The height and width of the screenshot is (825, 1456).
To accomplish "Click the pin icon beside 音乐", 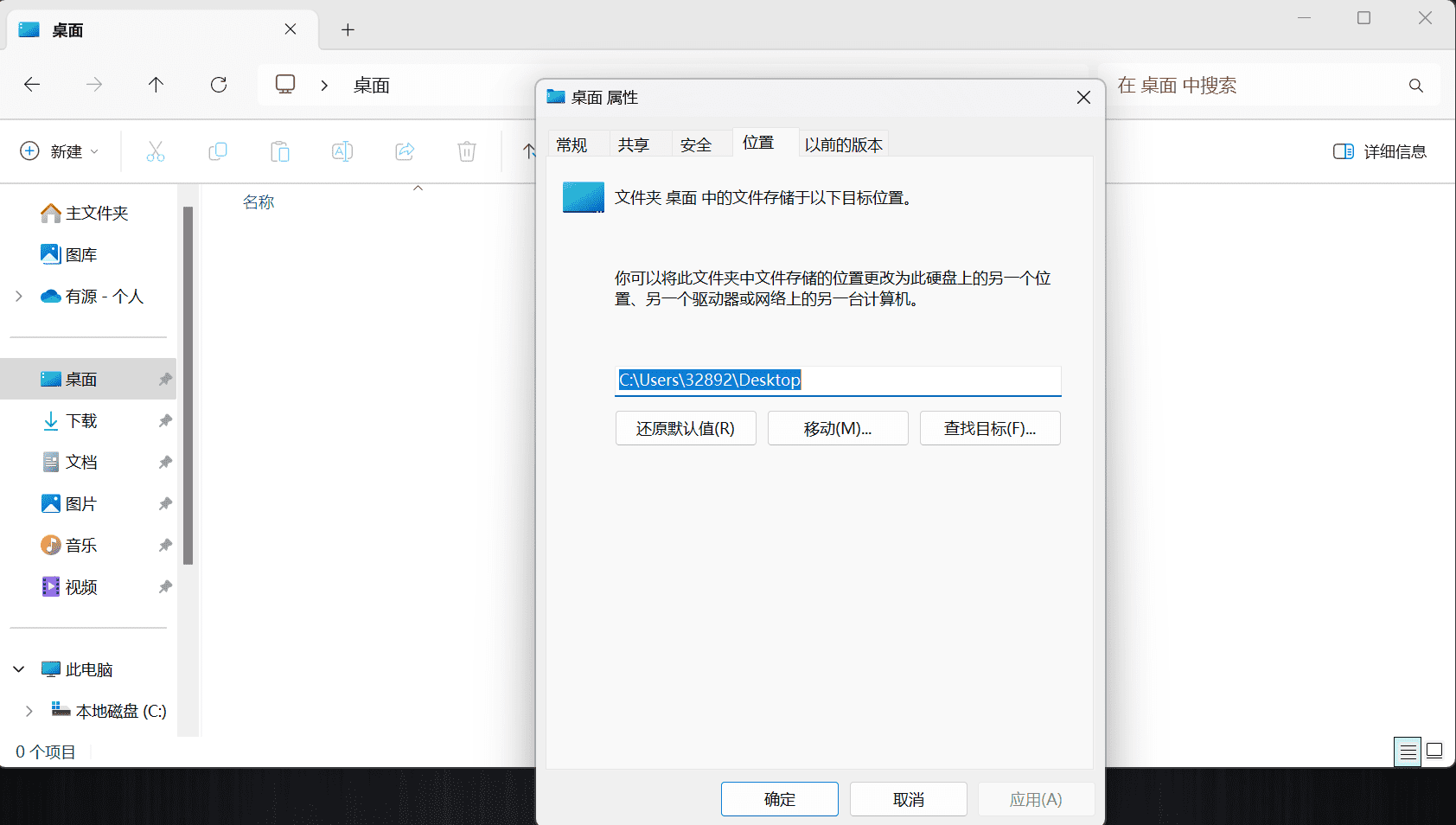I will coord(165,546).
